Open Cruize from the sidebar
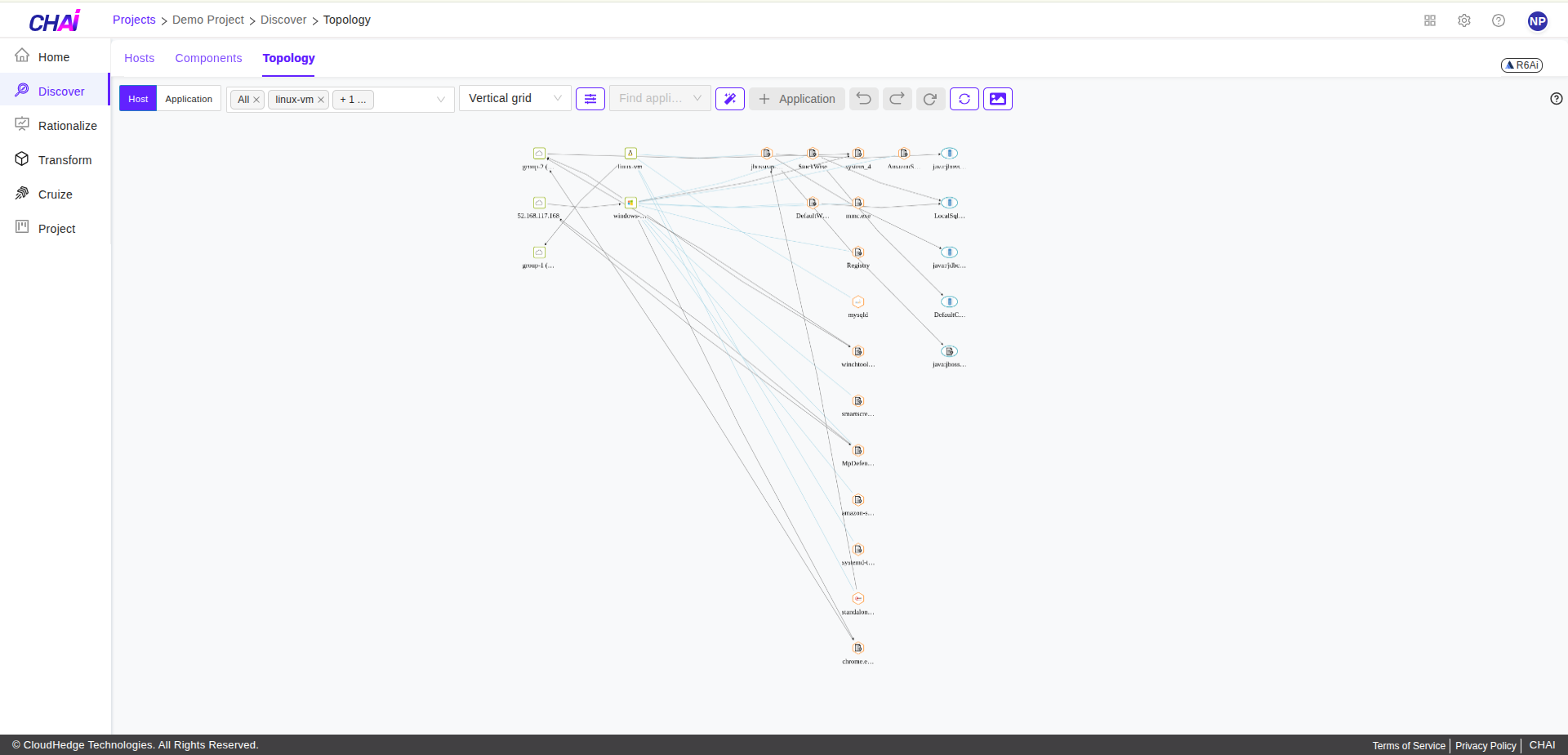1568x755 pixels. tap(22, 194)
